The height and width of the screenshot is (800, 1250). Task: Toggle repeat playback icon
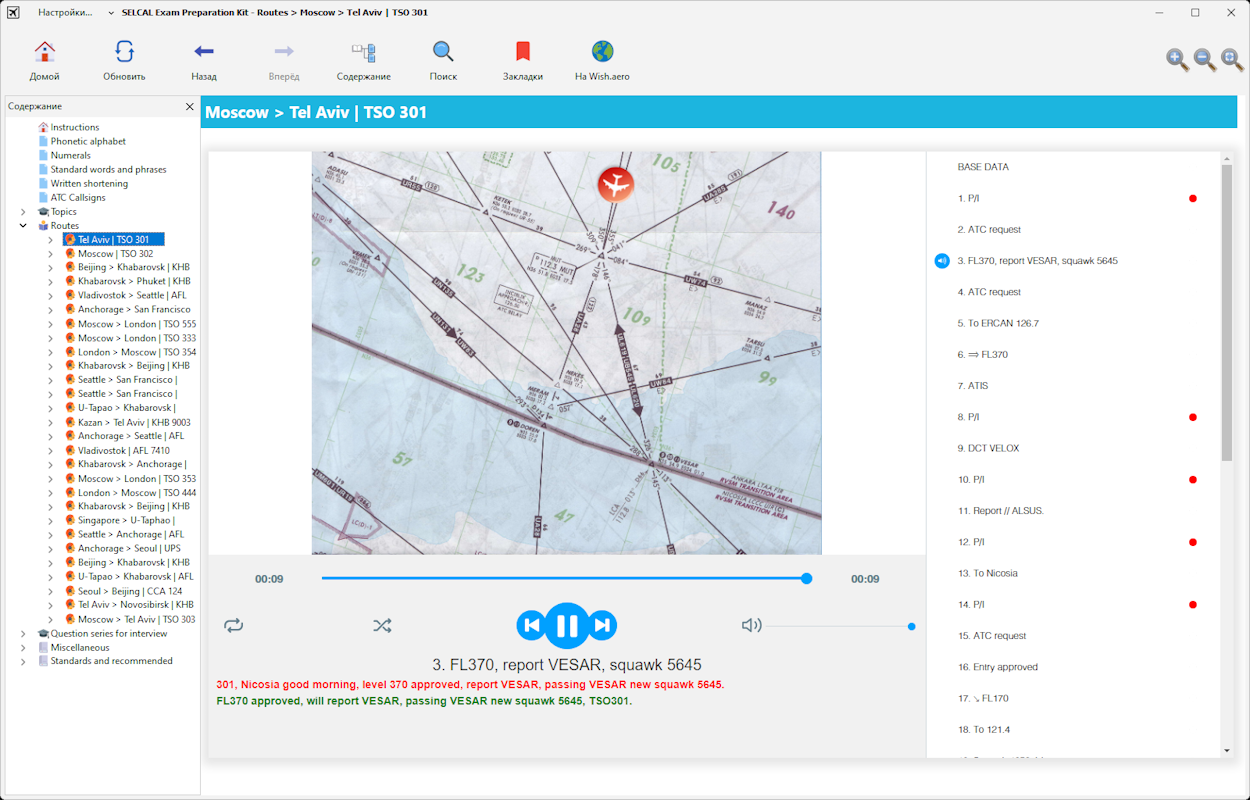[x=234, y=626]
